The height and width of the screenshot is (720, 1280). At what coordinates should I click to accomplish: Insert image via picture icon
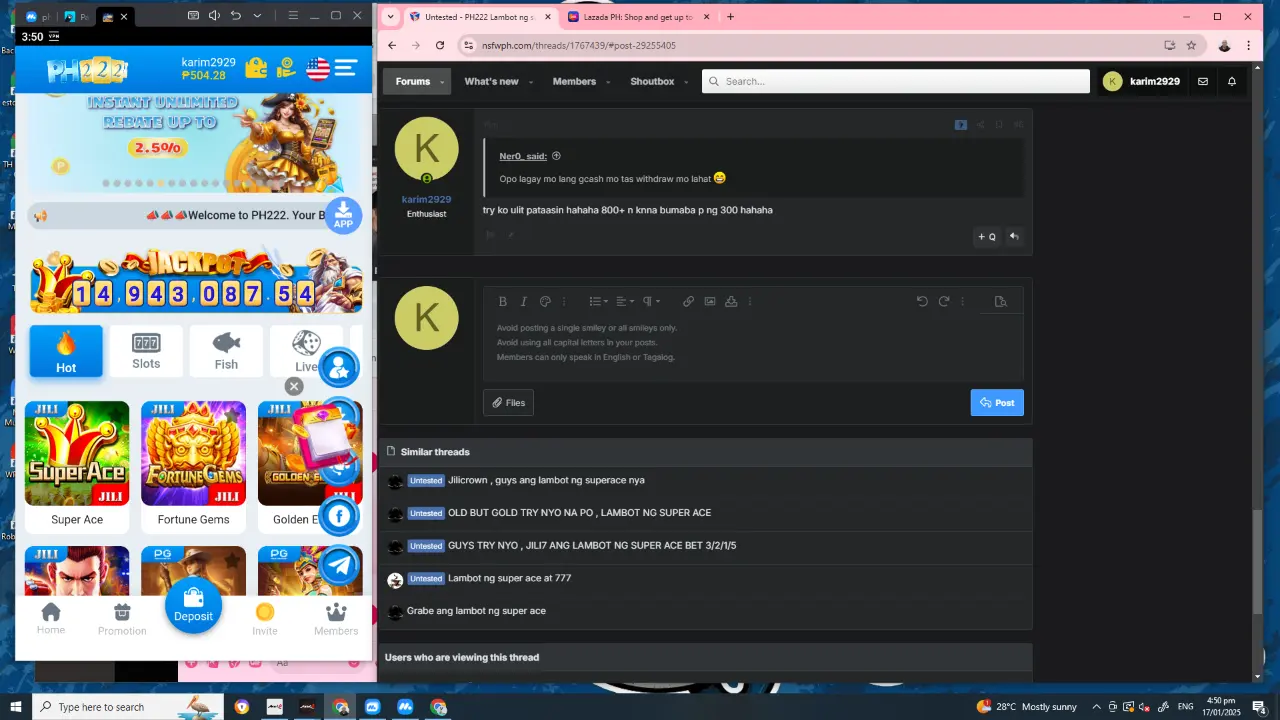pyautogui.click(x=710, y=301)
